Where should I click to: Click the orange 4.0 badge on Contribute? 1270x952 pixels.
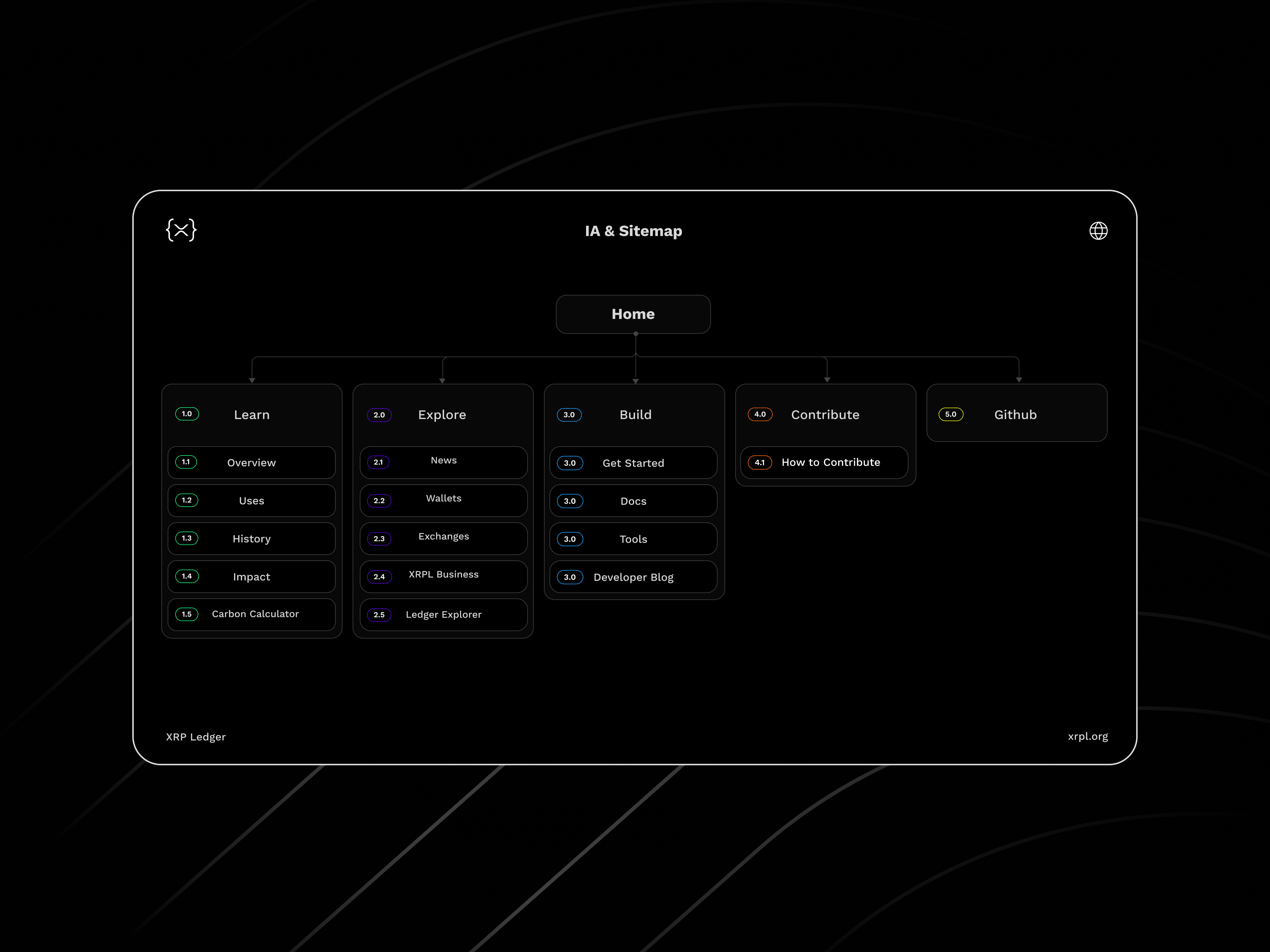[760, 414]
